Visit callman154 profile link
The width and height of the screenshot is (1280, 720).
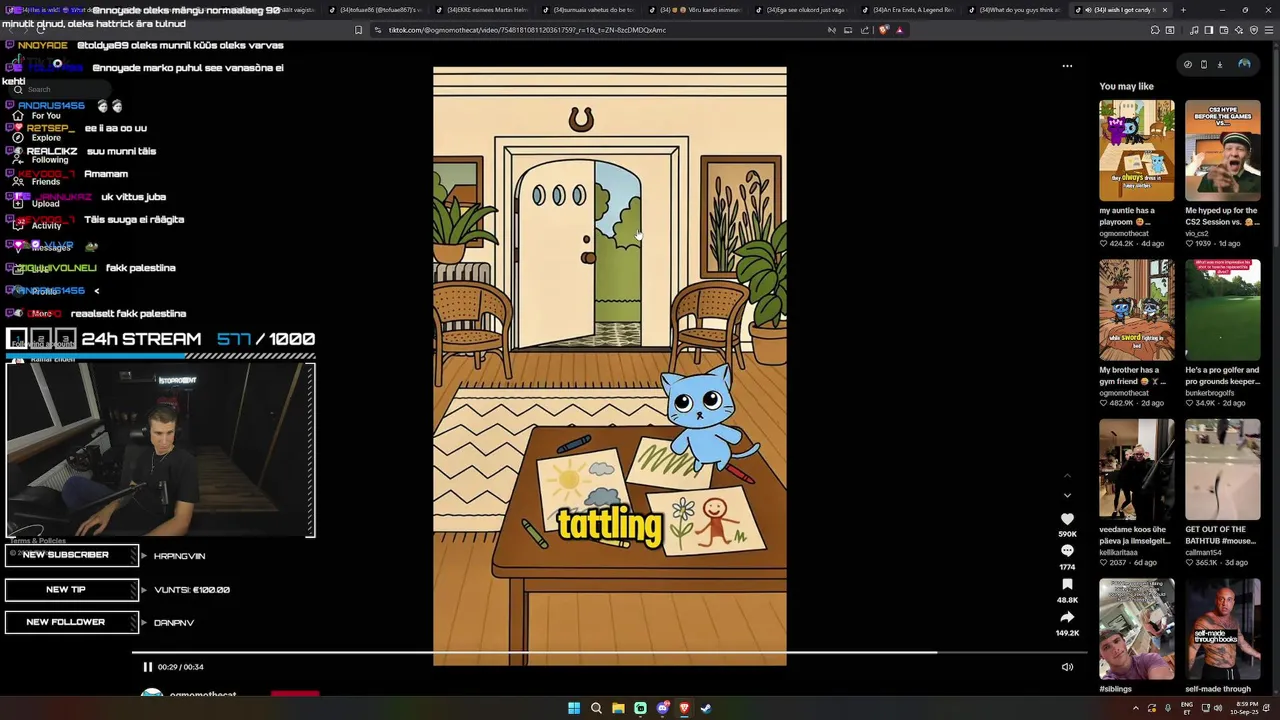[x=1206, y=553]
